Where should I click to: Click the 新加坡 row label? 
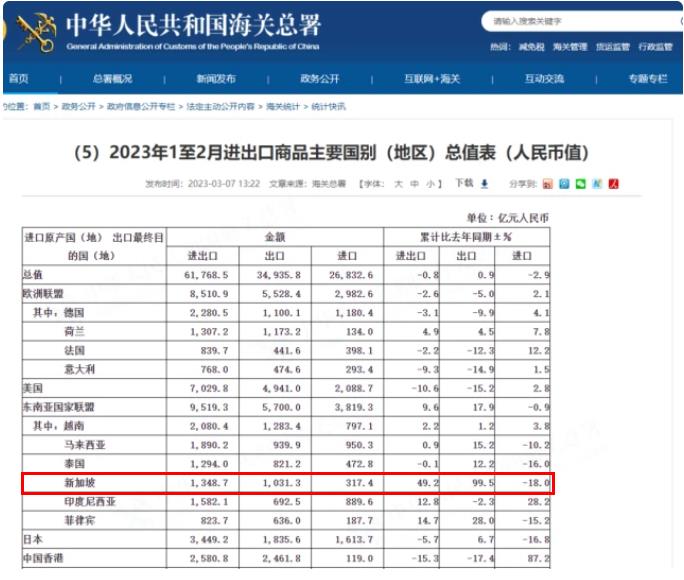tap(79, 483)
